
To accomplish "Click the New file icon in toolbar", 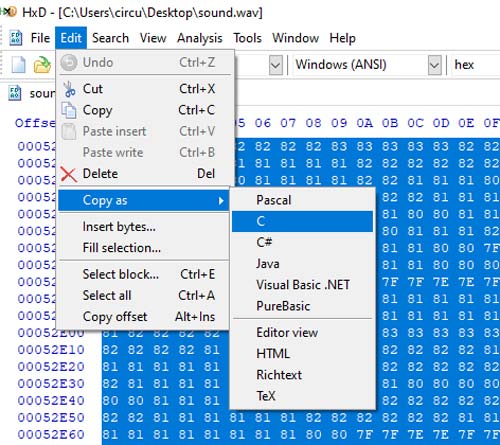I will pyautogui.click(x=19, y=64).
